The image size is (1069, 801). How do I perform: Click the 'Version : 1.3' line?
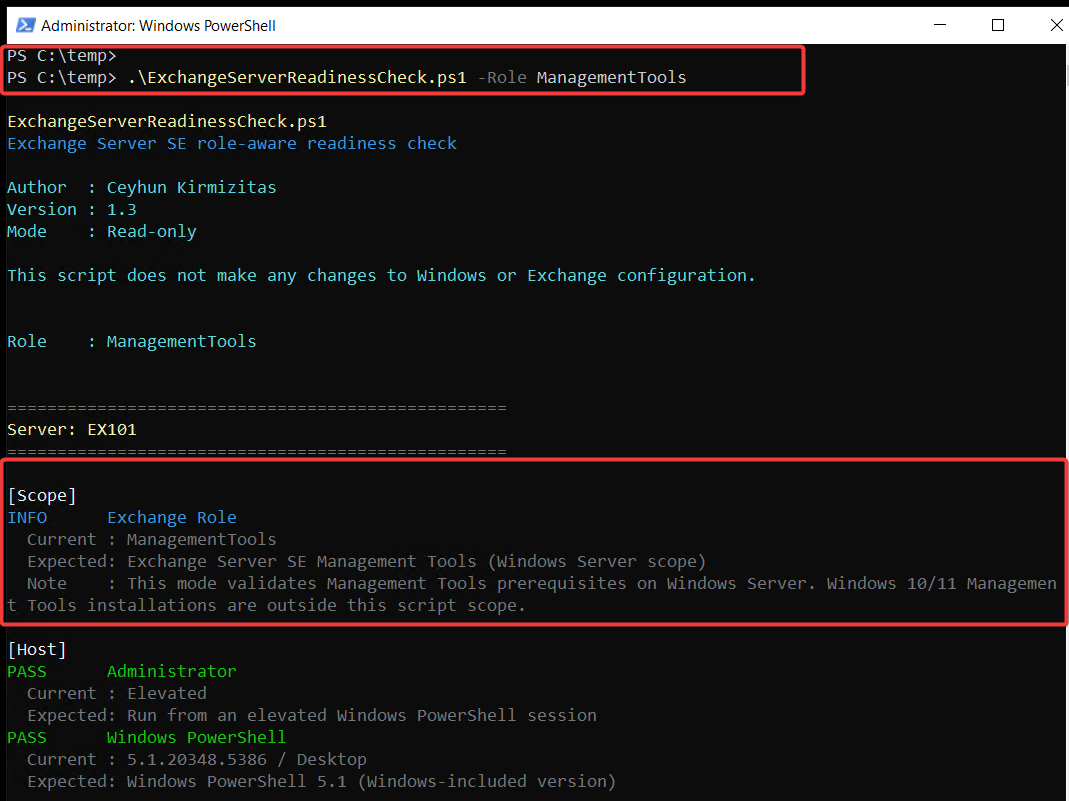tap(72, 209)
